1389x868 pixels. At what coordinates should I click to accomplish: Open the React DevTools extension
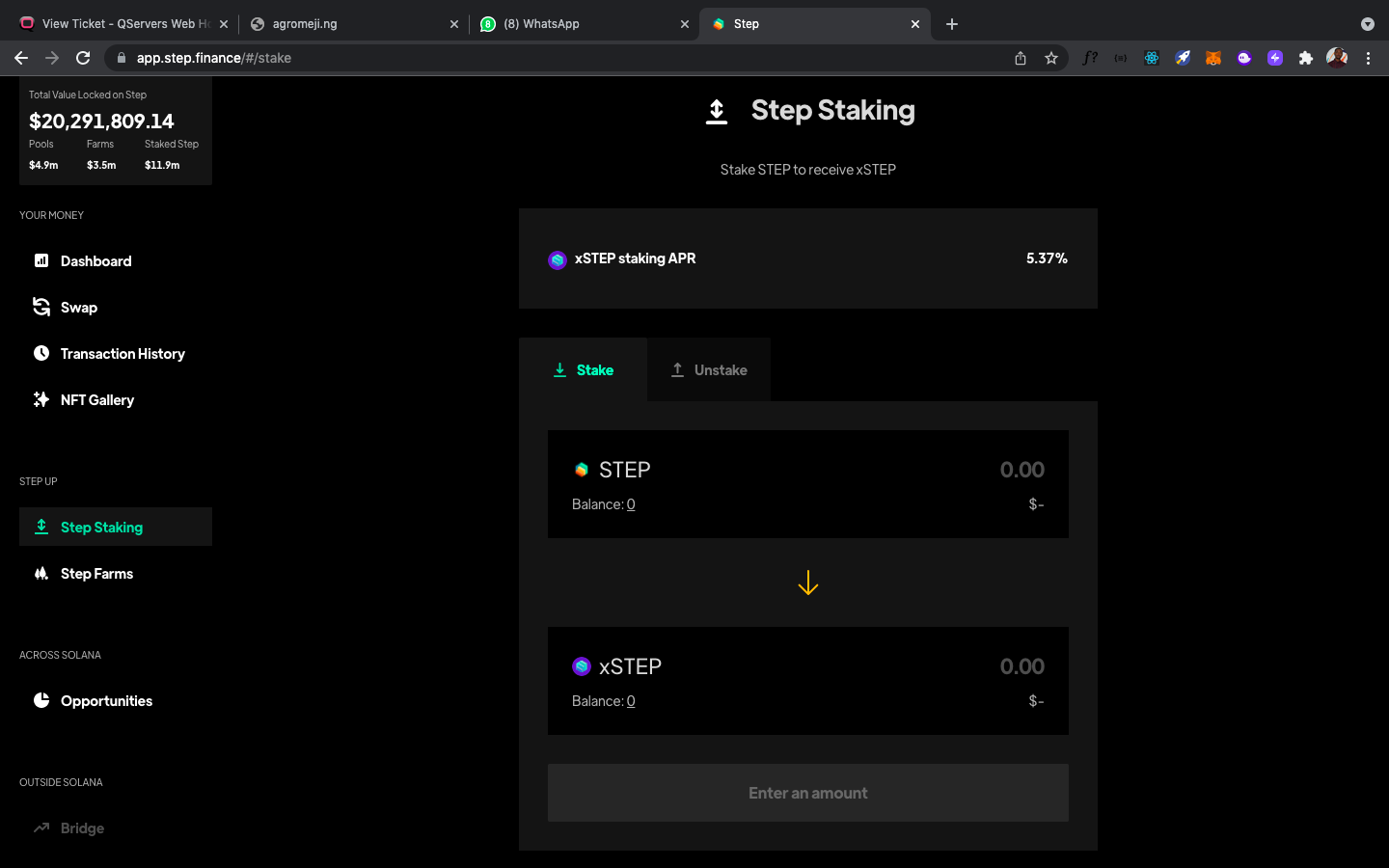(1152, 58)
